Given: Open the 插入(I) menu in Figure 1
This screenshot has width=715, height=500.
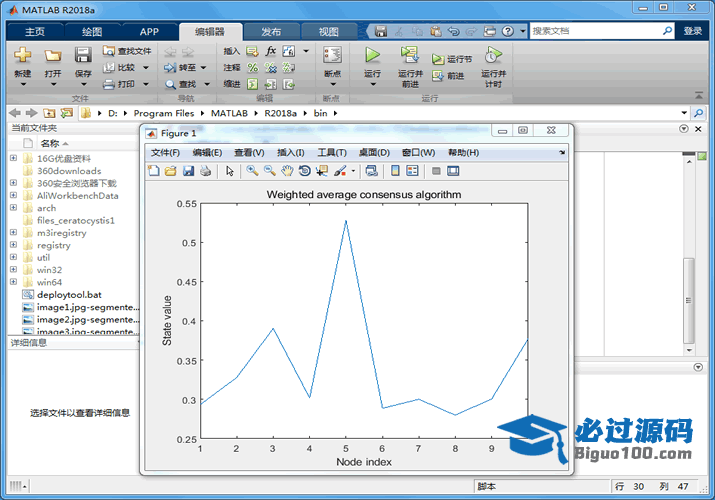Looking at the screenshot, I should point(291,153).
